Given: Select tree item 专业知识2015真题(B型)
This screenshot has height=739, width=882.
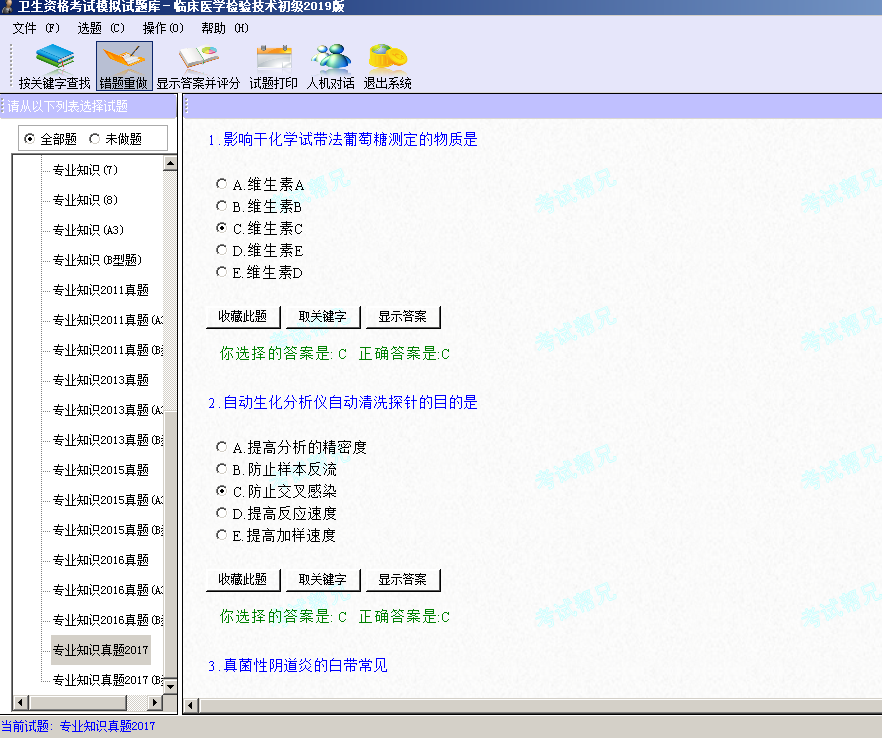Looking at the screenshot, I should [x=107, y=530].
